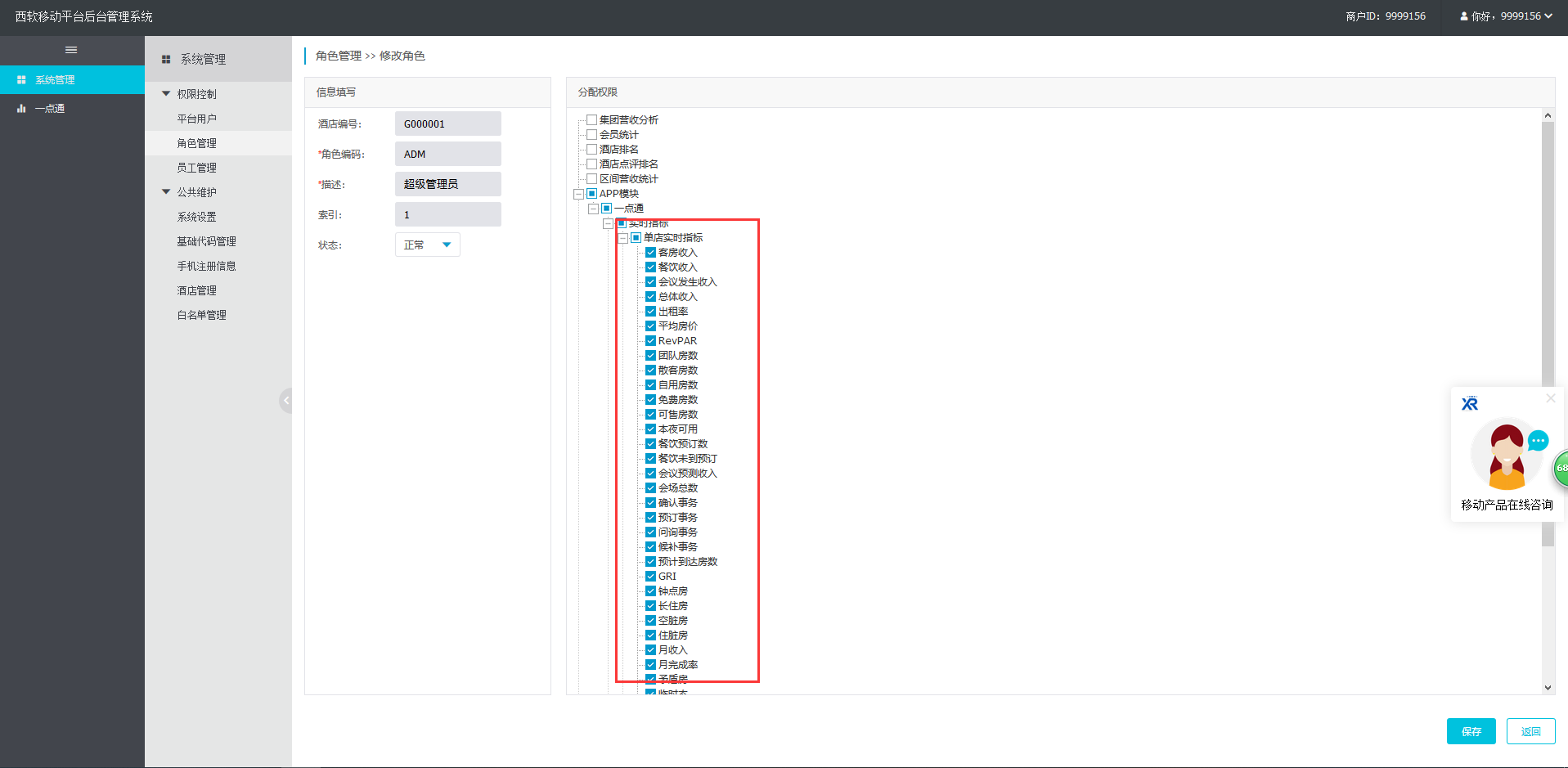Close the online consultation popup
The width and height of the screenshot is (1568, 768).
1550,398
